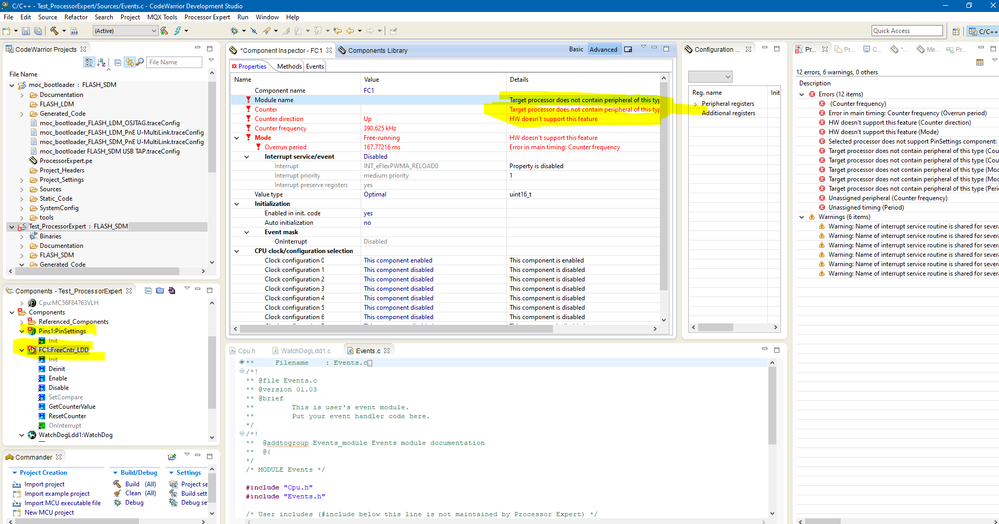
Task: Select the ResetCounter method
Action: coord(67,416)
